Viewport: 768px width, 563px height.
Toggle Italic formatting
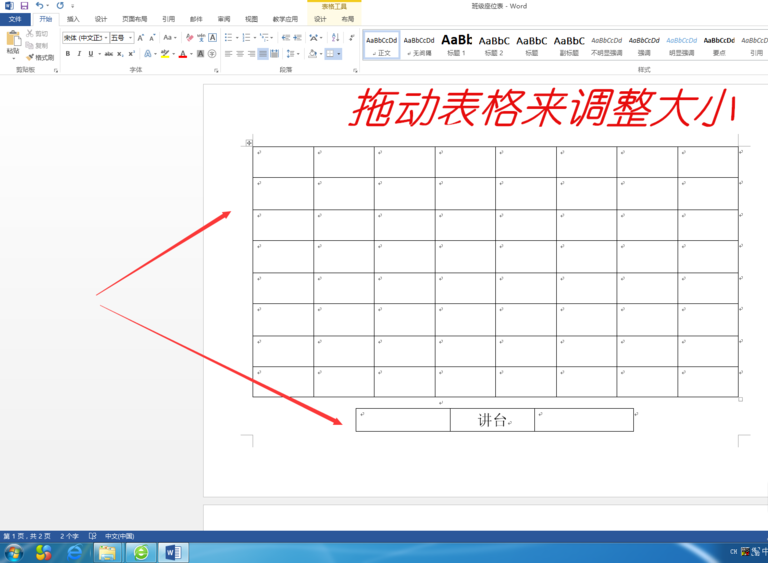[78, 54]
